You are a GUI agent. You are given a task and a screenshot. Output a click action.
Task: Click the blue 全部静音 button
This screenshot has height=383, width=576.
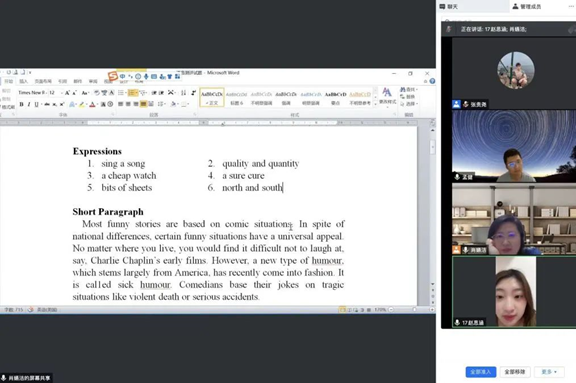[x=481, y=372]
